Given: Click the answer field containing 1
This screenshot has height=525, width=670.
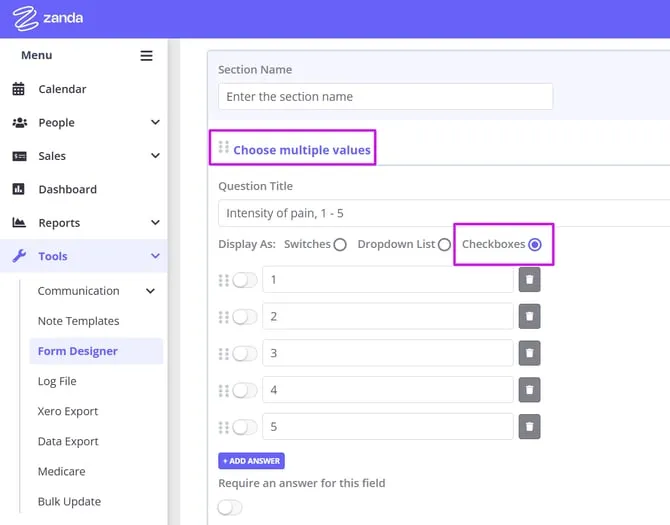Looking at the screenshot, I should point(388,279).
